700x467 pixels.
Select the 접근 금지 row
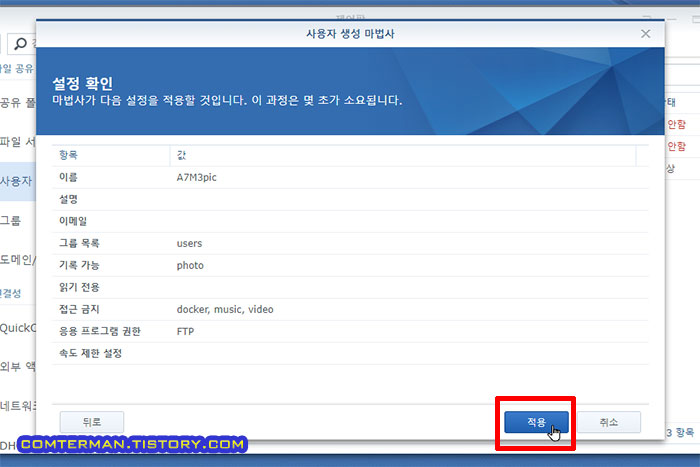pos(350,309)
